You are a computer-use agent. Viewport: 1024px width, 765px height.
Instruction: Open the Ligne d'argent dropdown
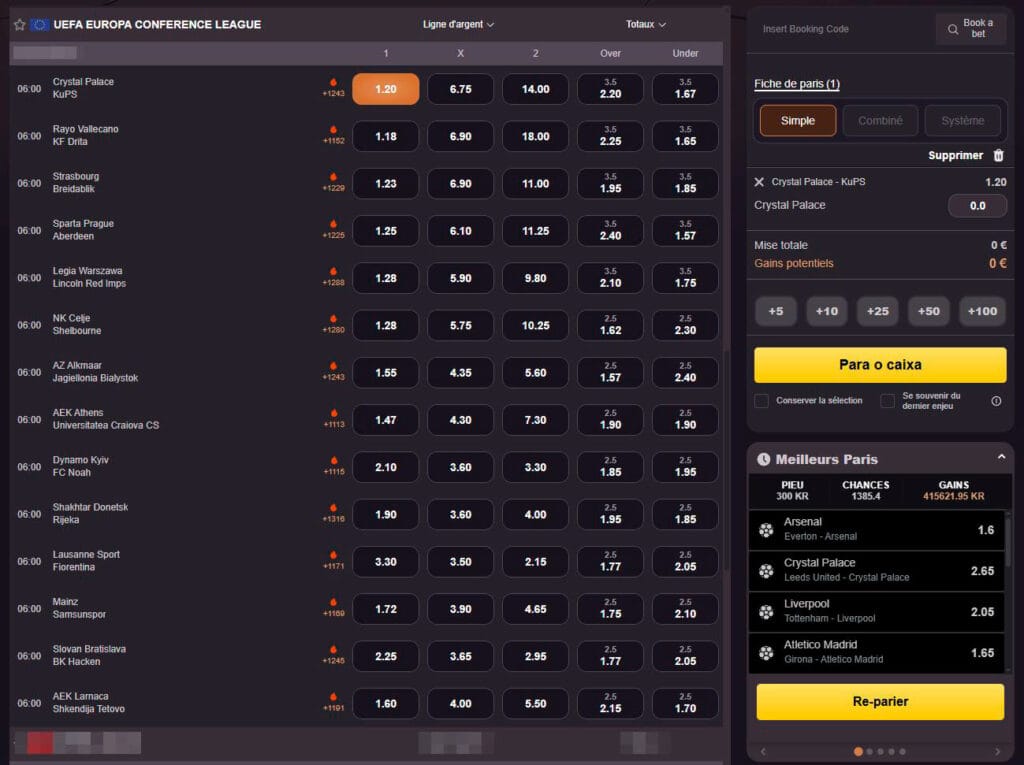coord(458,24)
